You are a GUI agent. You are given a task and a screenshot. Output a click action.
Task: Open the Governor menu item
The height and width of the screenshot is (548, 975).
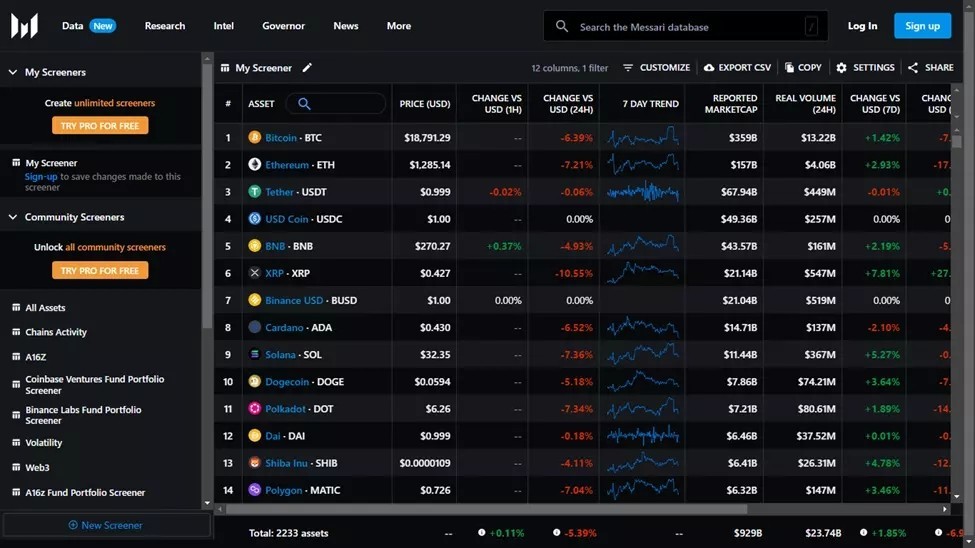284,26
